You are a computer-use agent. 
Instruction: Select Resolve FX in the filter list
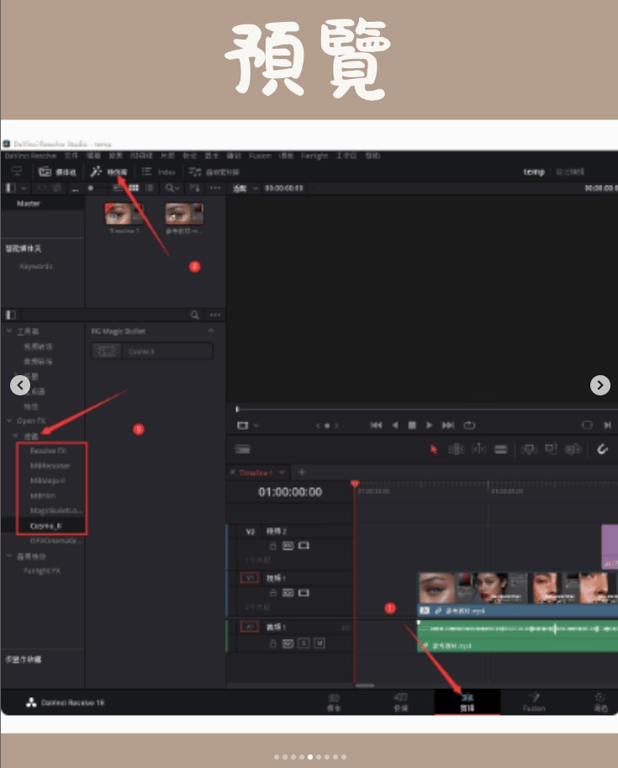[x=48, y=450]
